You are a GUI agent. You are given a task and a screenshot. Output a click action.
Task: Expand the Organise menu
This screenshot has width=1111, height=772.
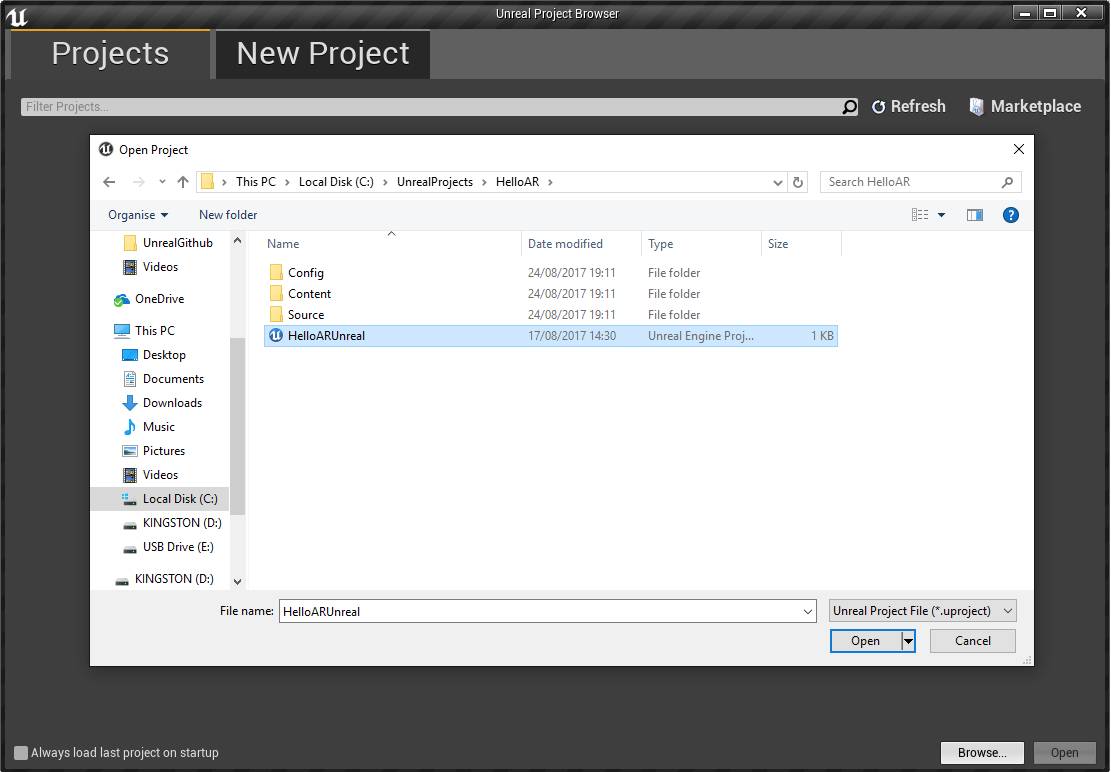138,215
